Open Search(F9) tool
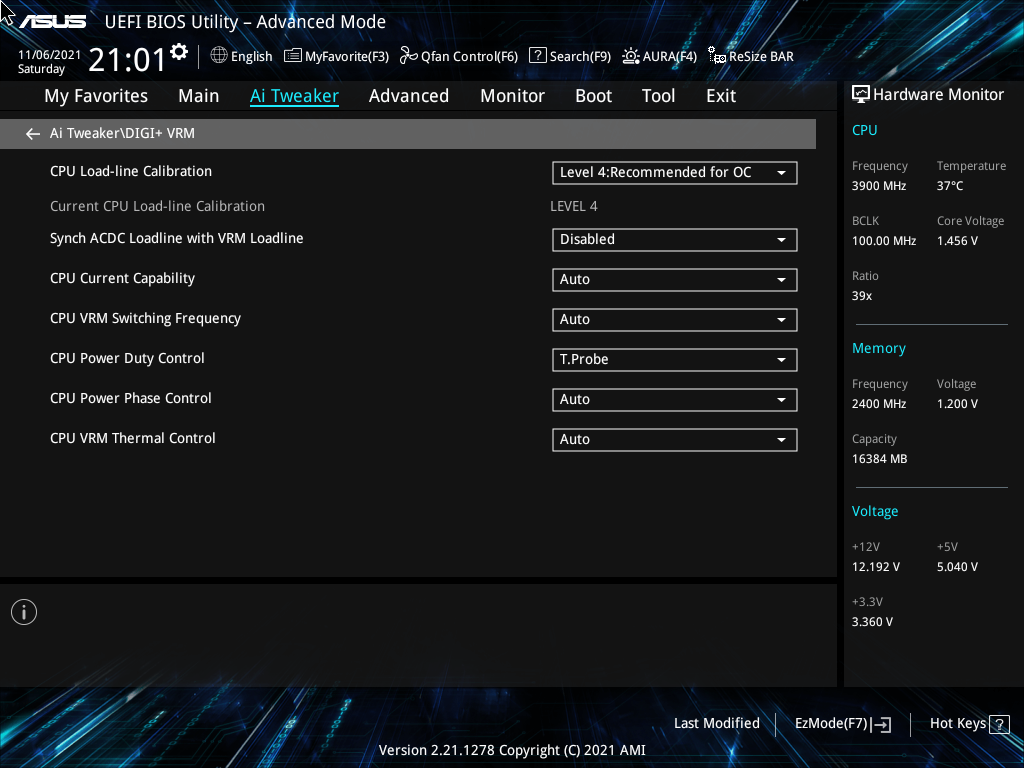1024x768 pixels. [569, 56]
